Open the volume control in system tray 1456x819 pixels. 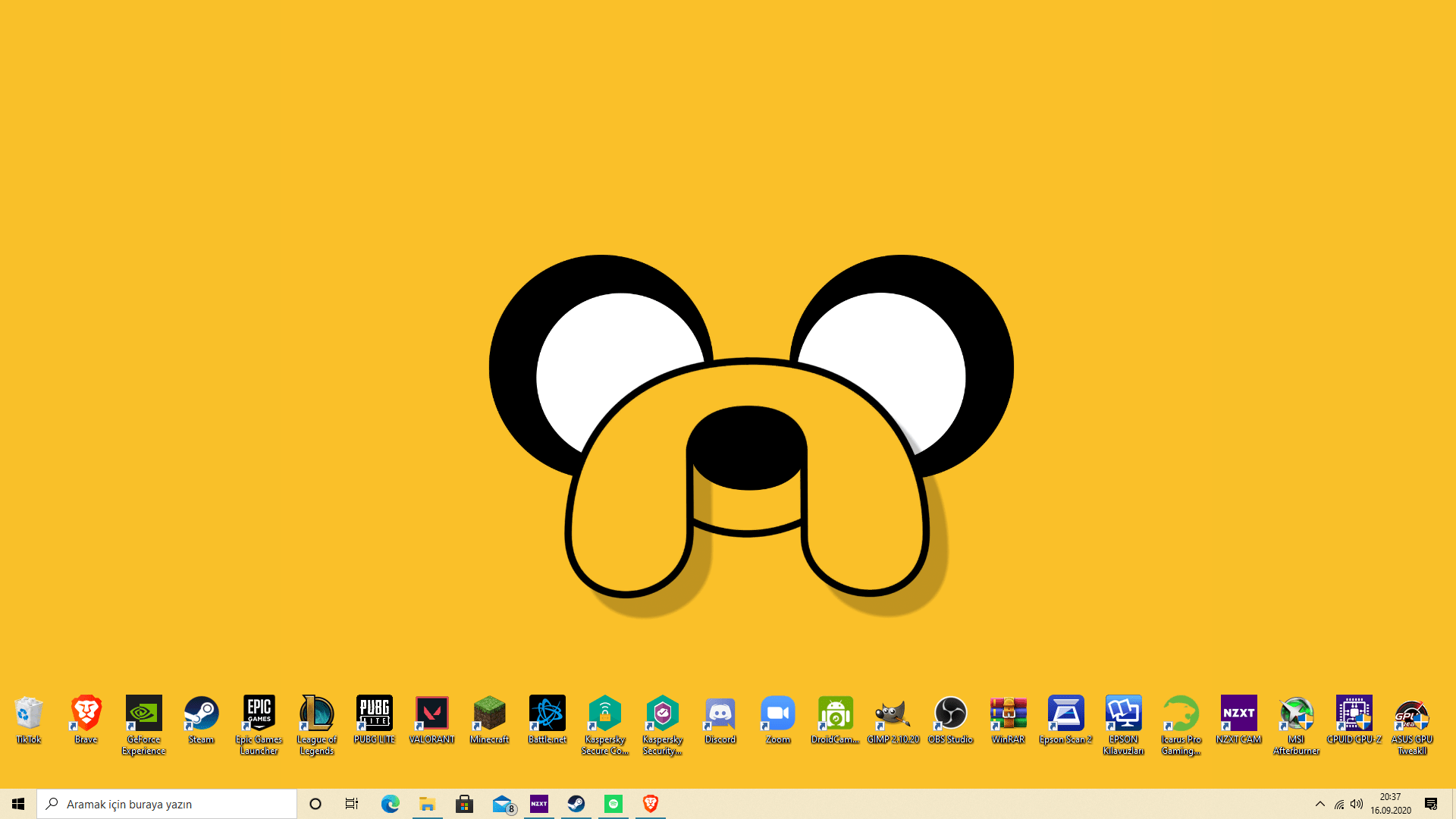(1357, 804)
